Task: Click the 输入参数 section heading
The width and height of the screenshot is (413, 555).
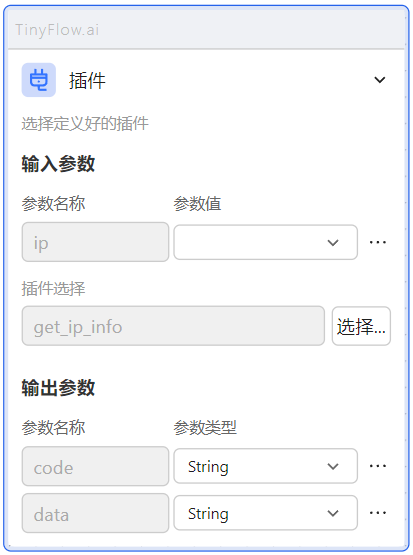Action: click(58, 164)
